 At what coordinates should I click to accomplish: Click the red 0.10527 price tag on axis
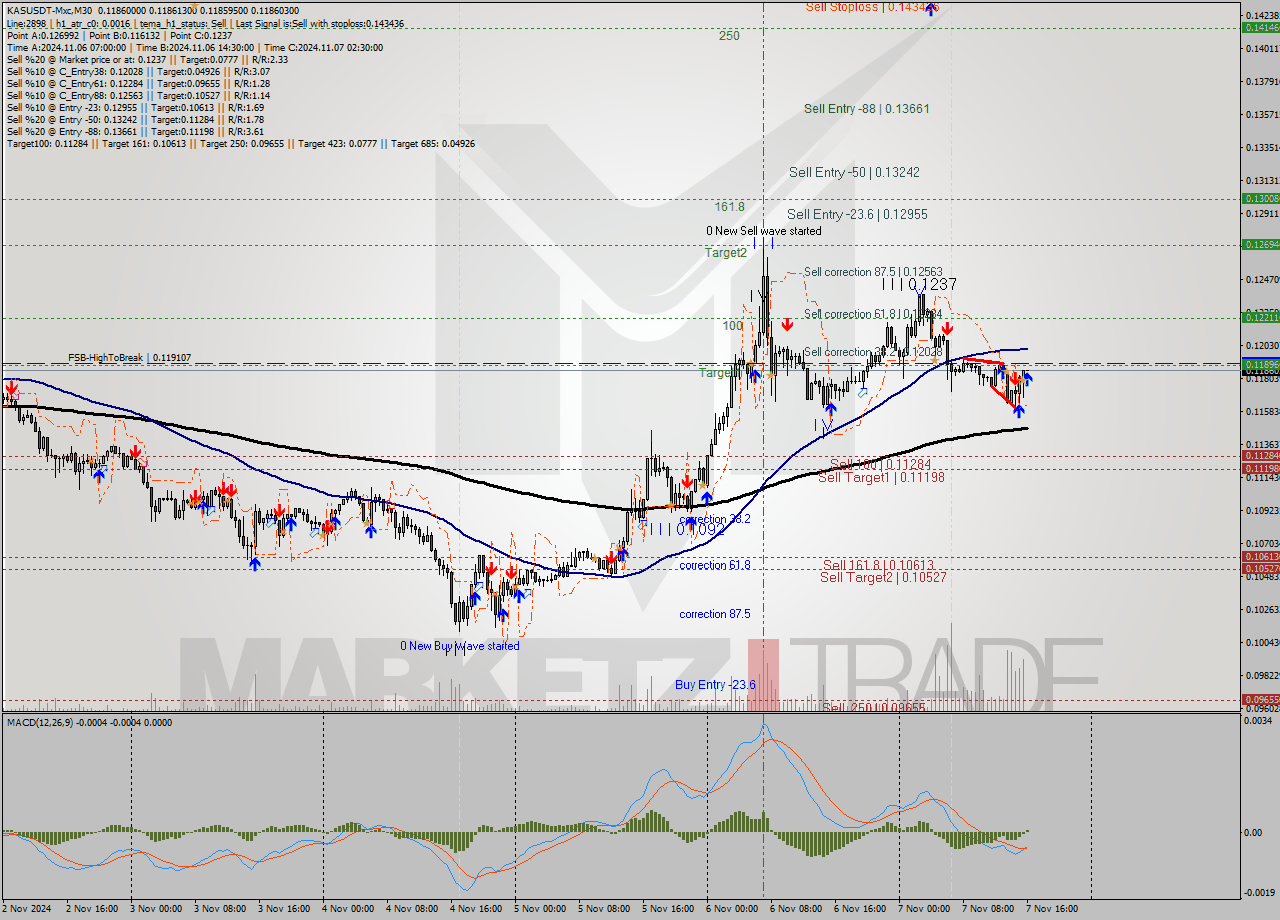coord(1260,569)
